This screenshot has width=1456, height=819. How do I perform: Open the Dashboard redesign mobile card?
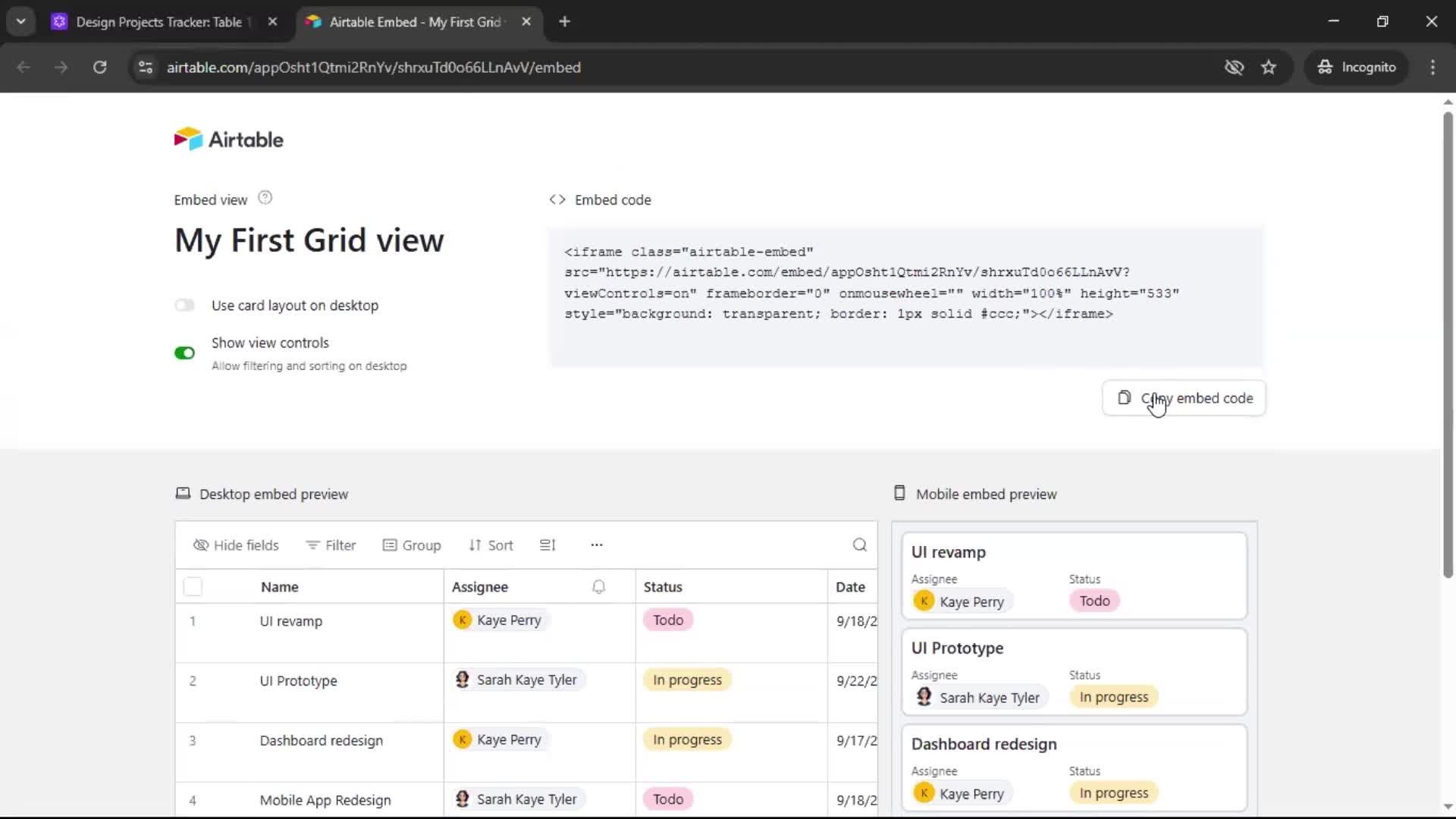(1074, 767)
